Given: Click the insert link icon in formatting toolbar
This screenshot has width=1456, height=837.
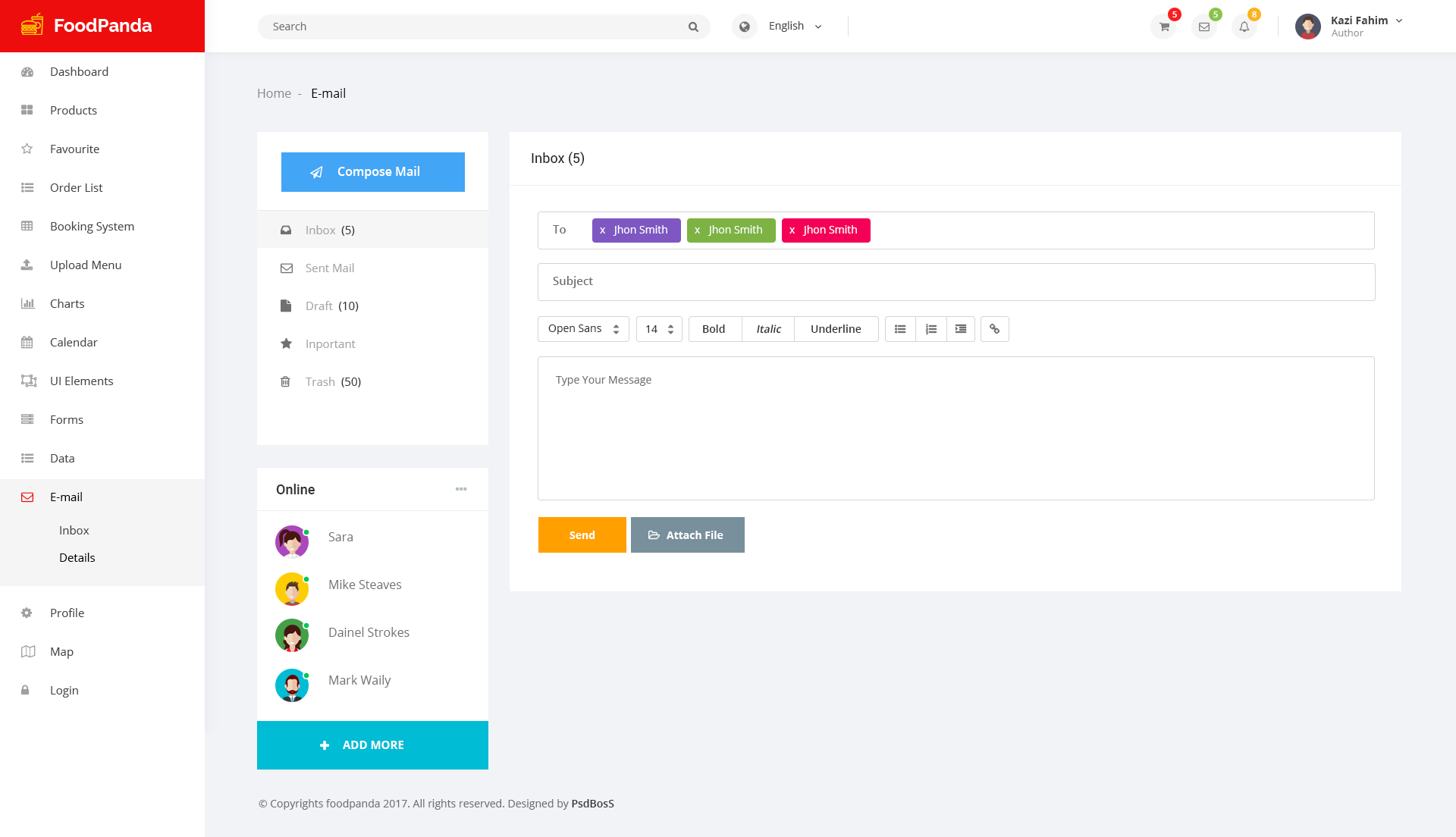Looking at the screenshot, I should click(x=994, y=329).
